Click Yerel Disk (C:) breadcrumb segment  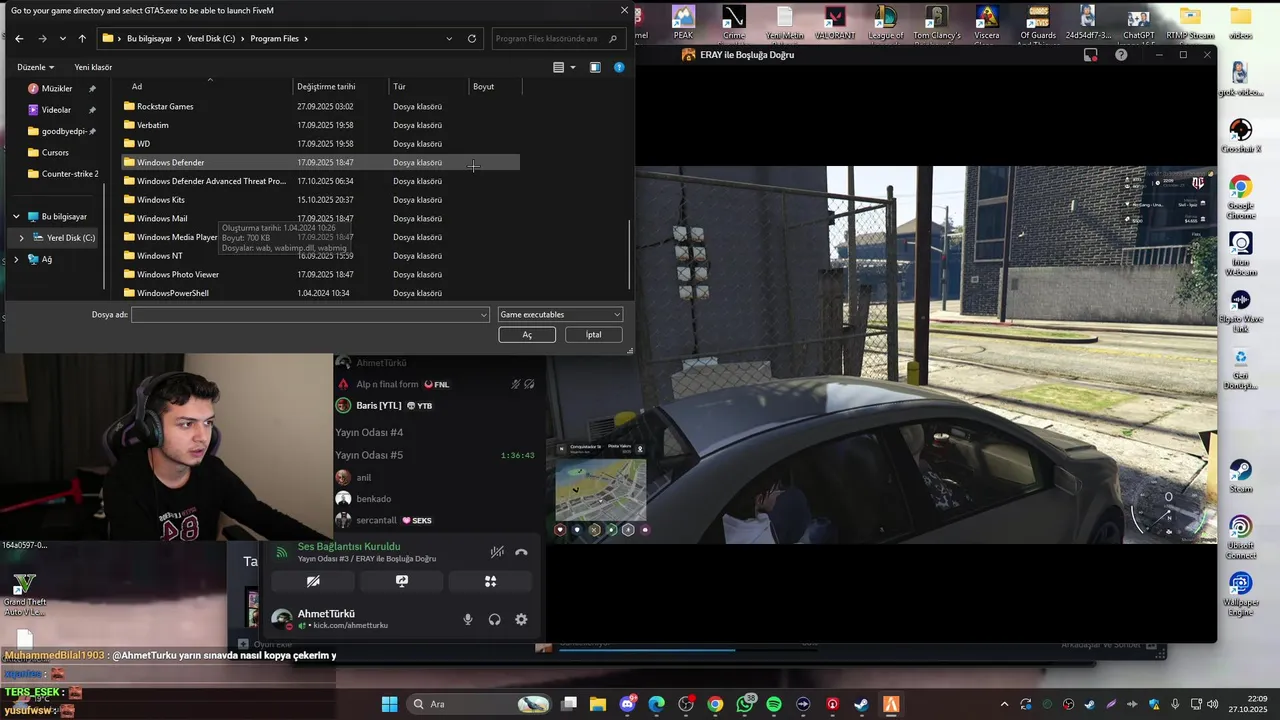click(x=211, y=39)
